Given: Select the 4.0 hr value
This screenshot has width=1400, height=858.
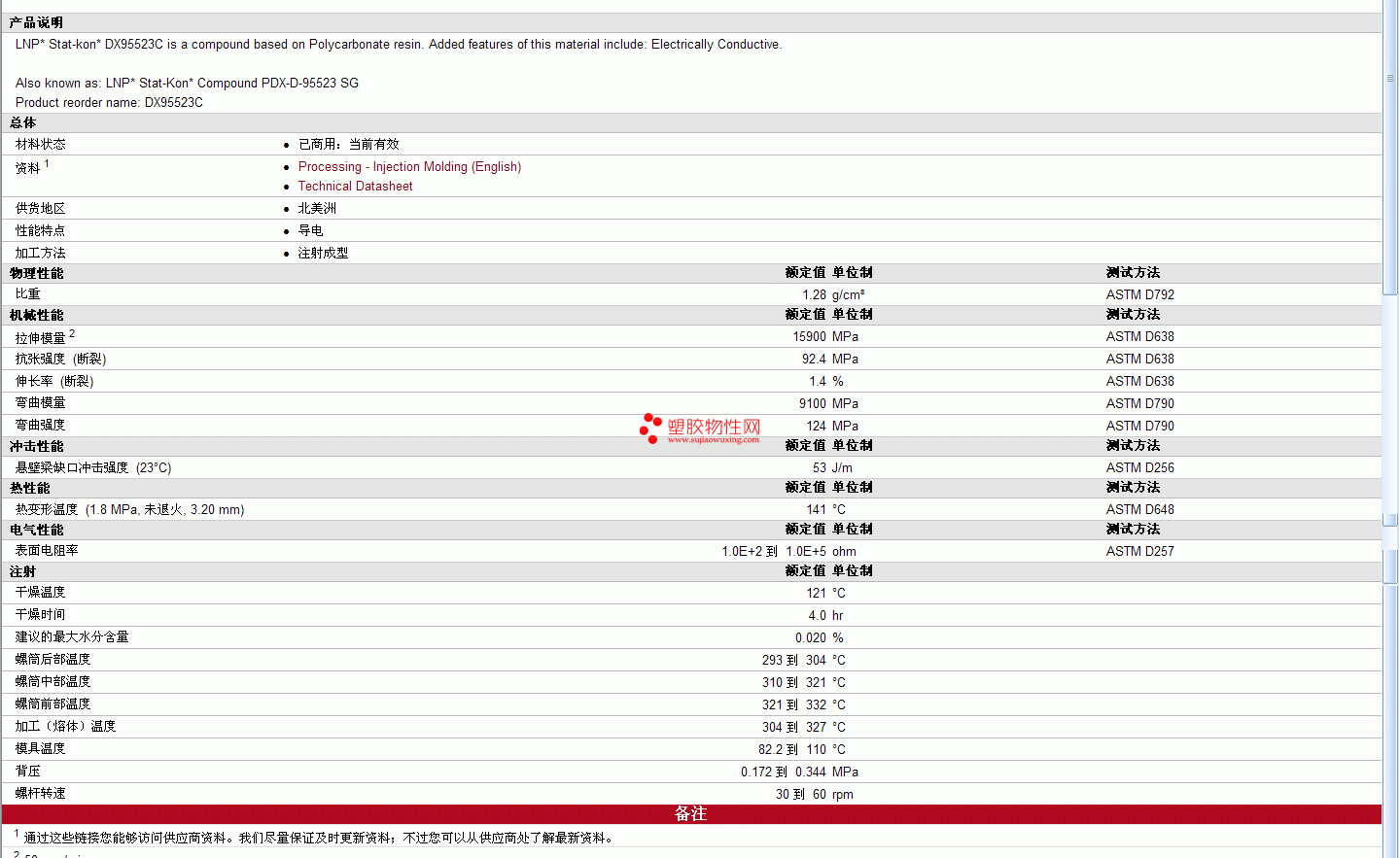Looking at the screenshot, I should 825,616.
